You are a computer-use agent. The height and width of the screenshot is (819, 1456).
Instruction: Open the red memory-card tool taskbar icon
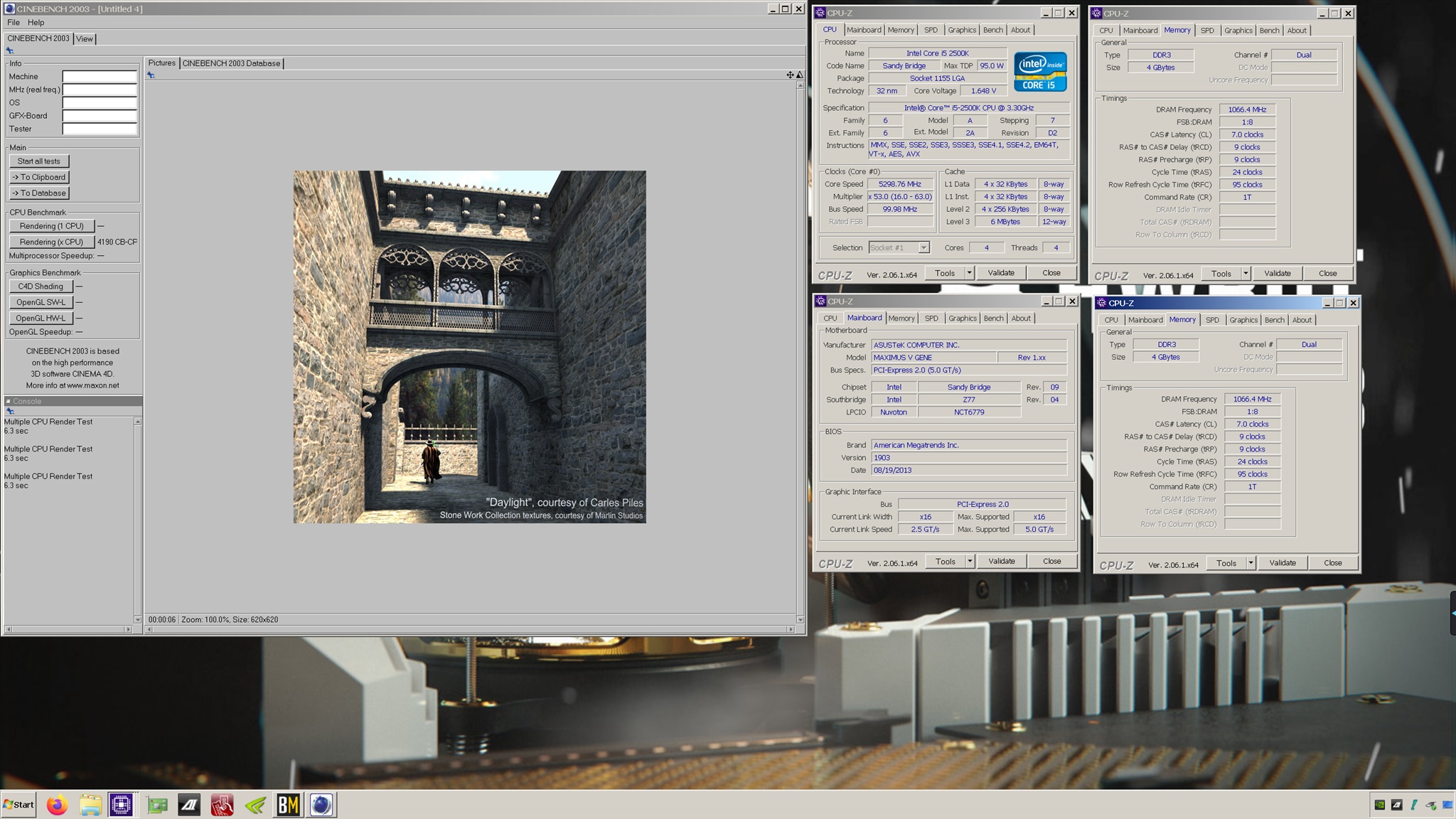click(222, 805)
